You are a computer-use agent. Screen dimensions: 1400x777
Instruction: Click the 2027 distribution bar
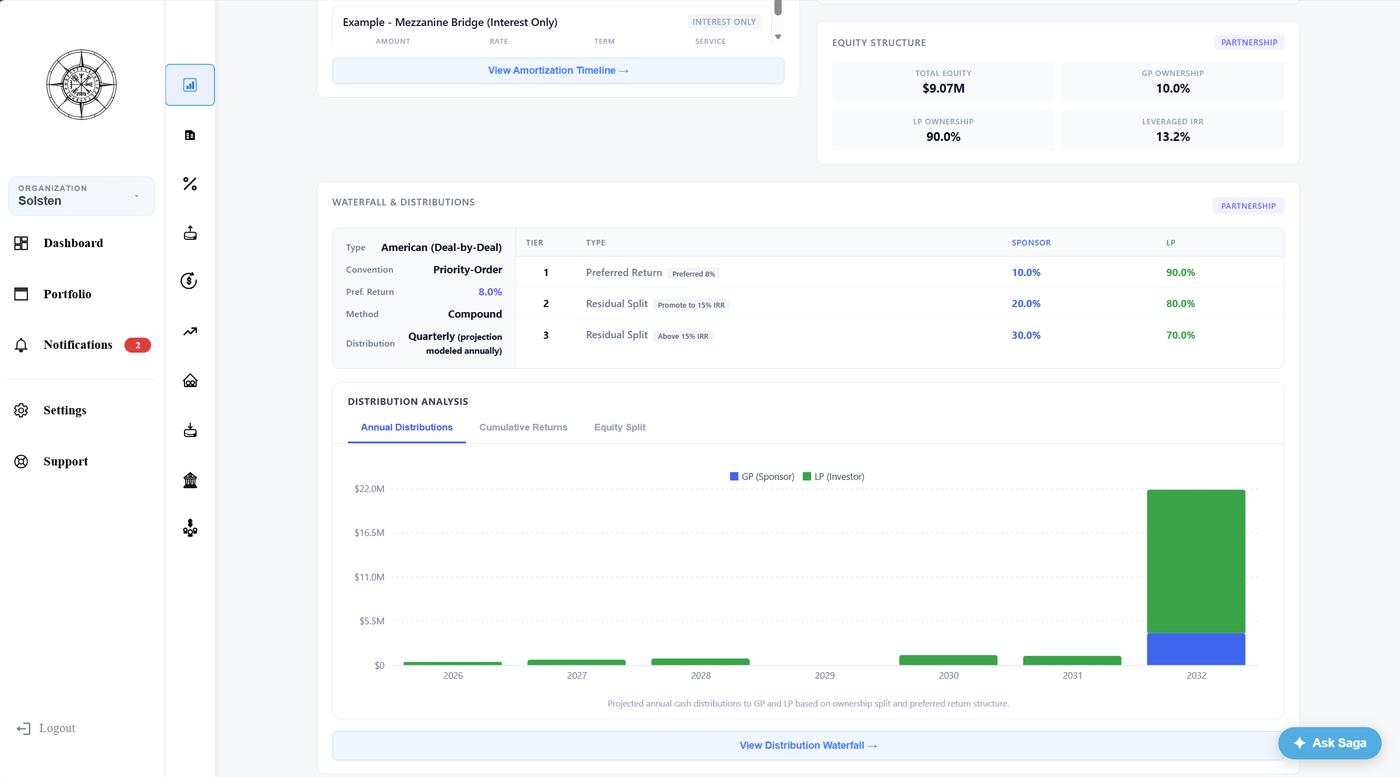point(576,662)
